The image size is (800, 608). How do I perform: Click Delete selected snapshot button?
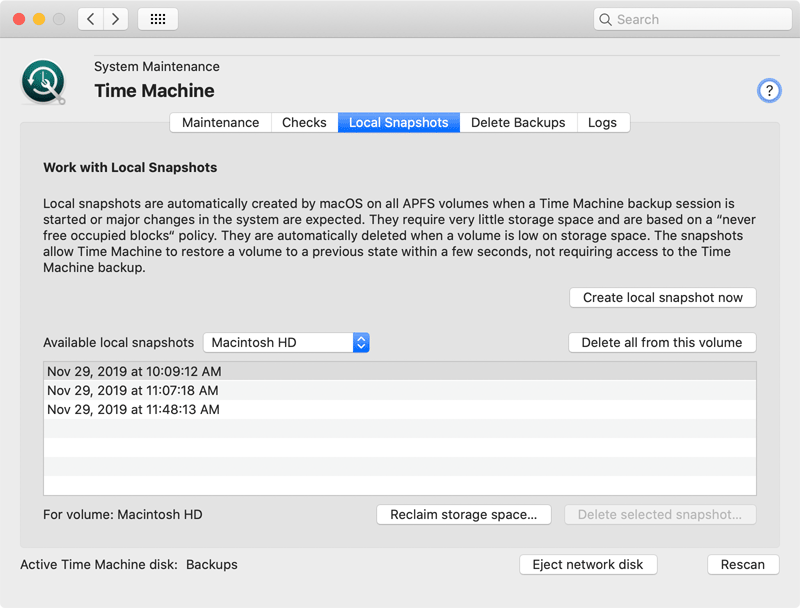pos(660,514)
